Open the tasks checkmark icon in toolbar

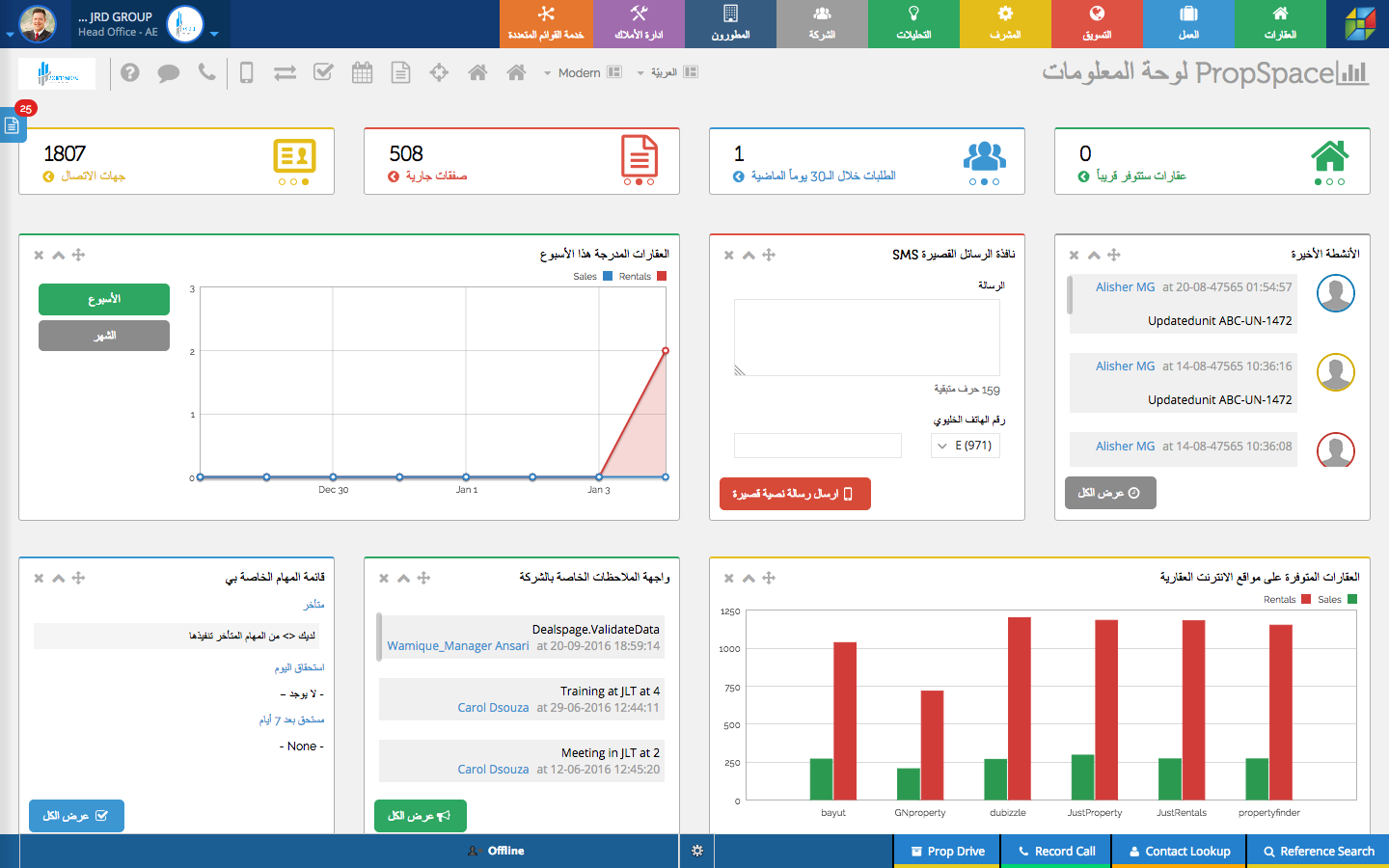[323, 72]
